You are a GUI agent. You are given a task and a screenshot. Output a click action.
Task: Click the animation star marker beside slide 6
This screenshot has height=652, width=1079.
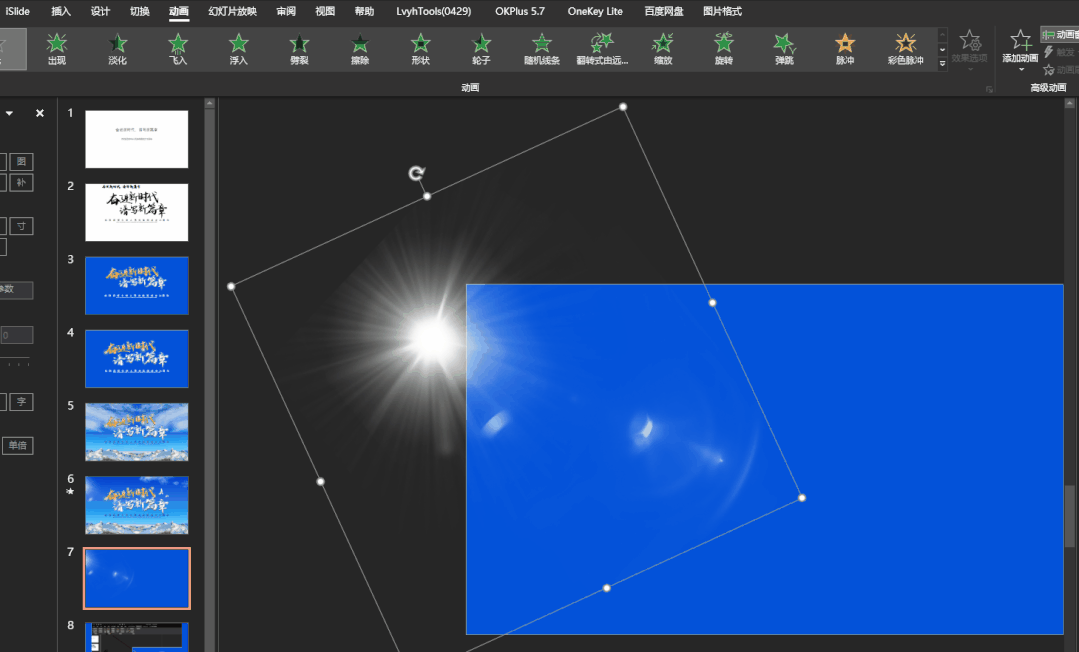(x=70, y=492)
